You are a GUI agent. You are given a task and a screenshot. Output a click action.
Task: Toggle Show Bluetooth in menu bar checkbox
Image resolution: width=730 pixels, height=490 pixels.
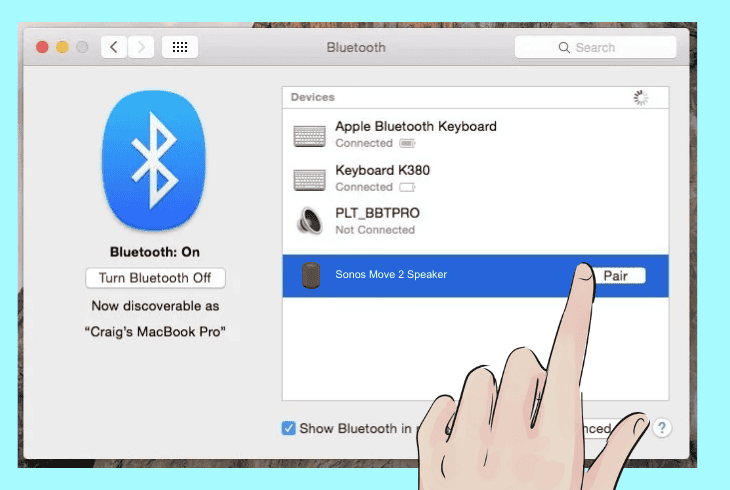[288, 428]
